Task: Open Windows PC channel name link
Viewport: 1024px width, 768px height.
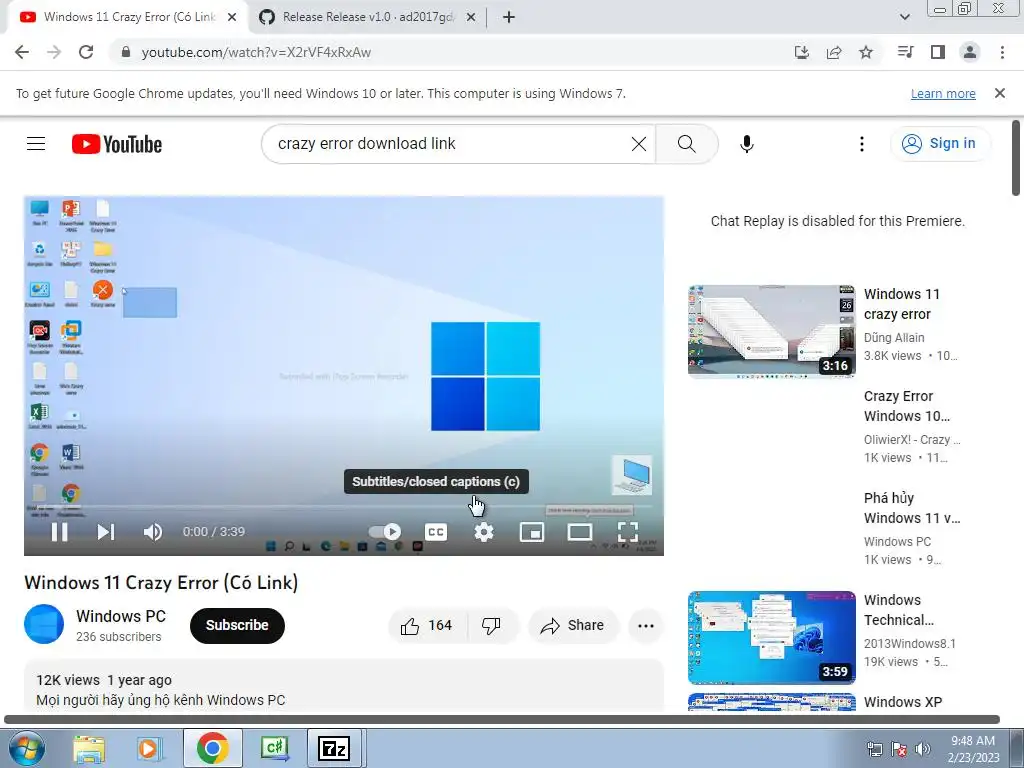Action: 121,616
